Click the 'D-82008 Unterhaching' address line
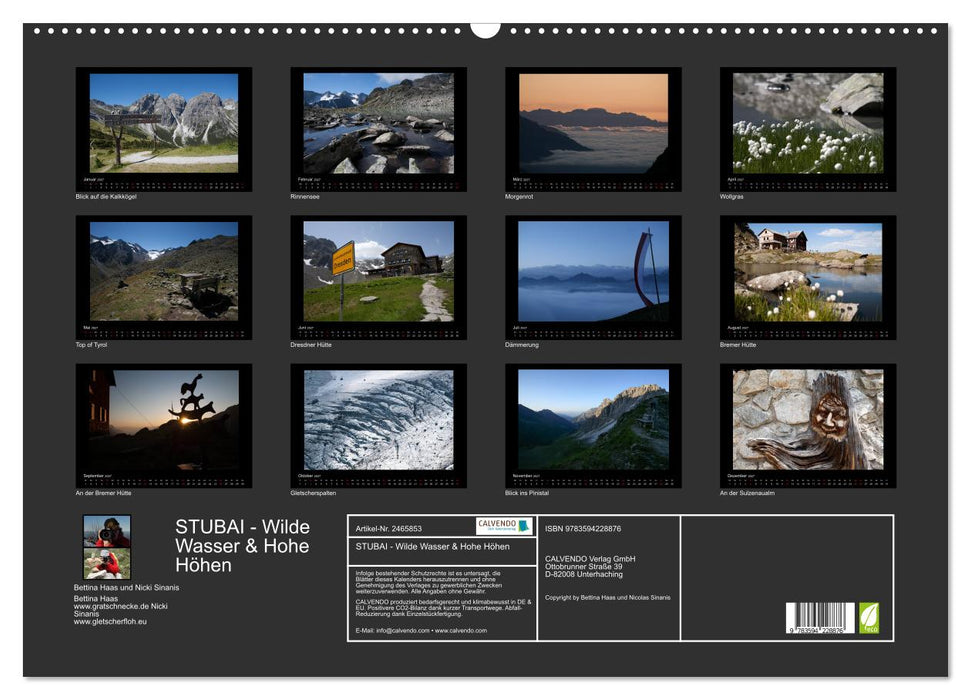The height and width of the screenshot is (700, 971). pyautogui.click(x=584, y=574)
